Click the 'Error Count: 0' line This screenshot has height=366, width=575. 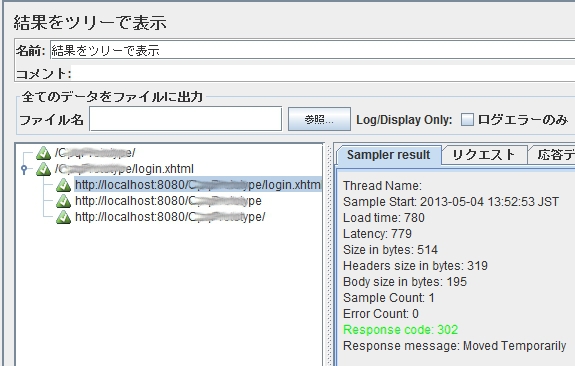point(381,314)
